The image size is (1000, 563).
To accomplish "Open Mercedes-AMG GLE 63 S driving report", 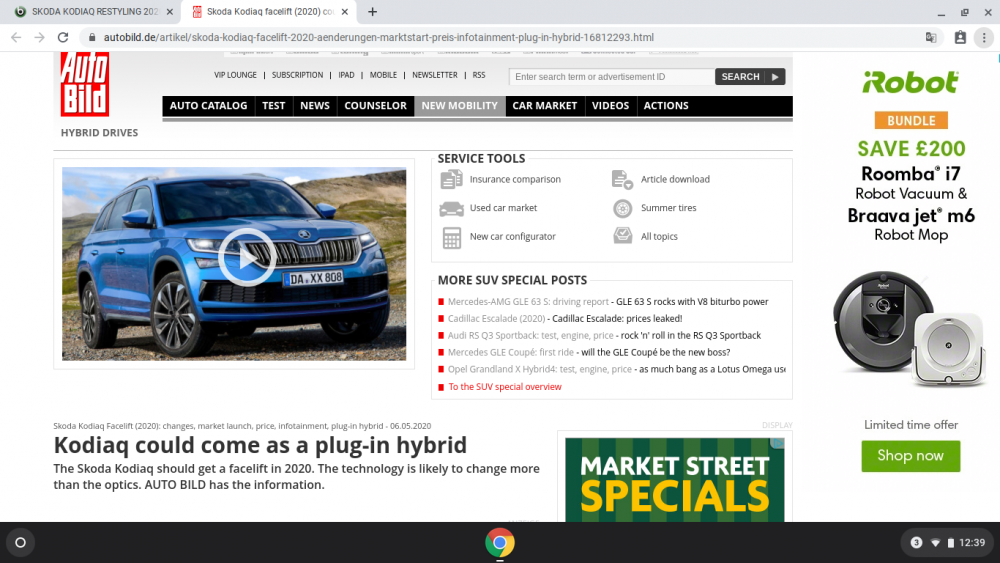I will pos(608,302).
